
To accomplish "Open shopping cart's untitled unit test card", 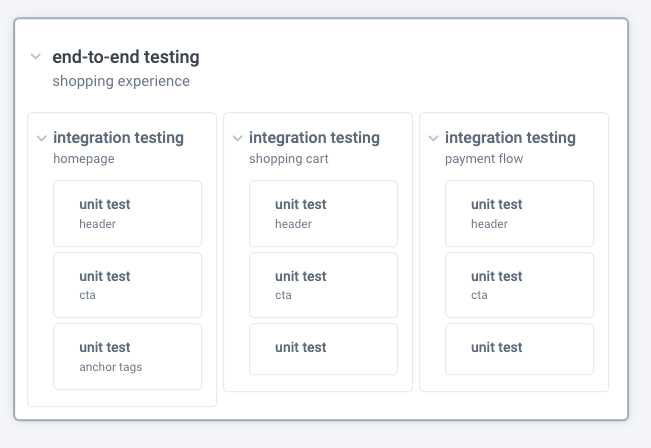I will [x=323, y=349].
